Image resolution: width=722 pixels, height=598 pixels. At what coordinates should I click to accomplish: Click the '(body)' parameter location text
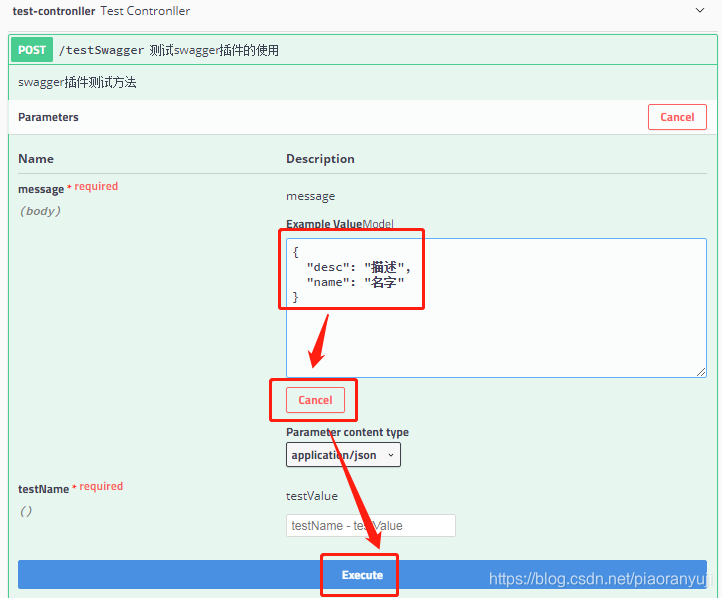tap(40, 211)
